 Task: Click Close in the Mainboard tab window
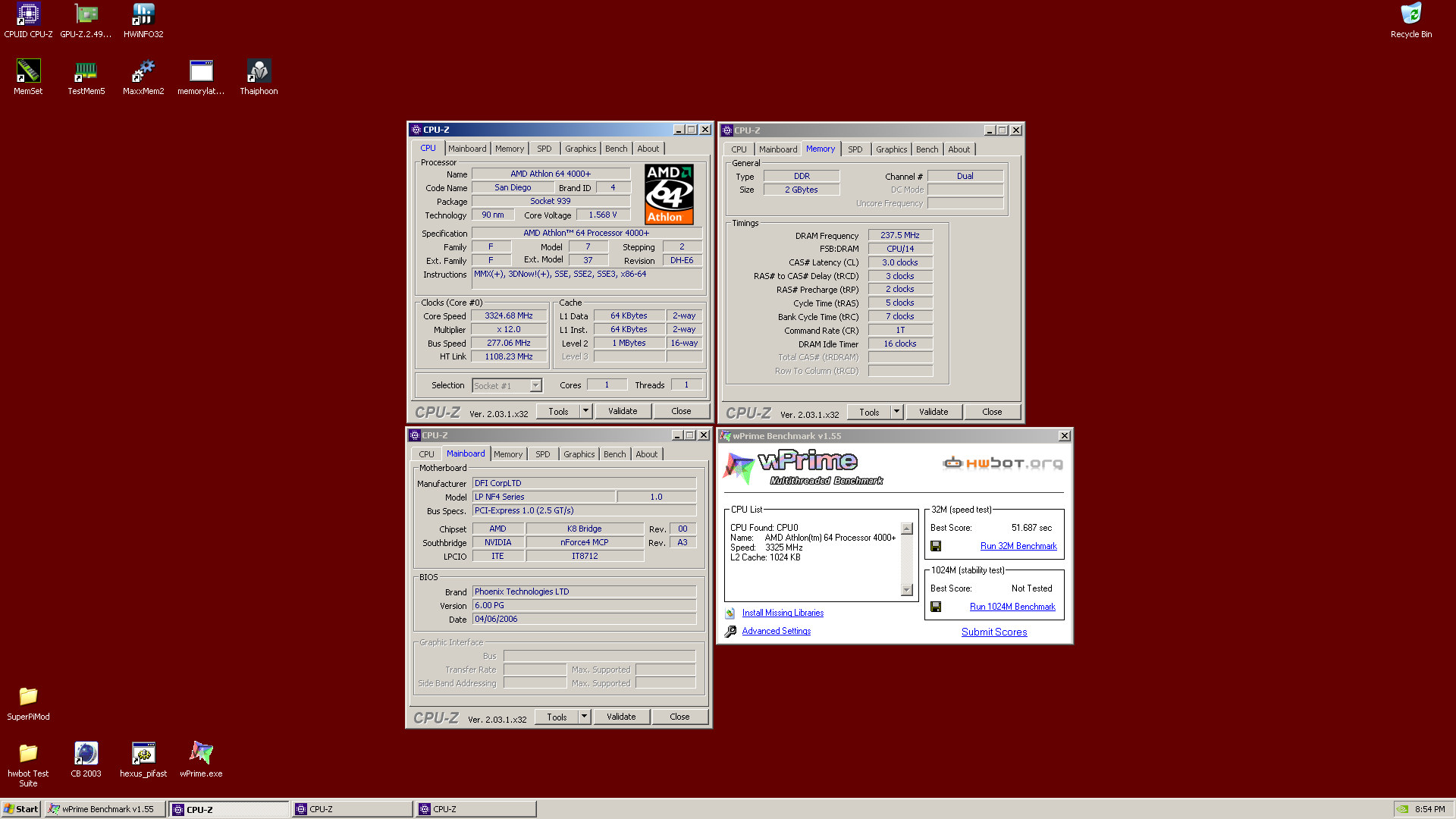(679, 717)
